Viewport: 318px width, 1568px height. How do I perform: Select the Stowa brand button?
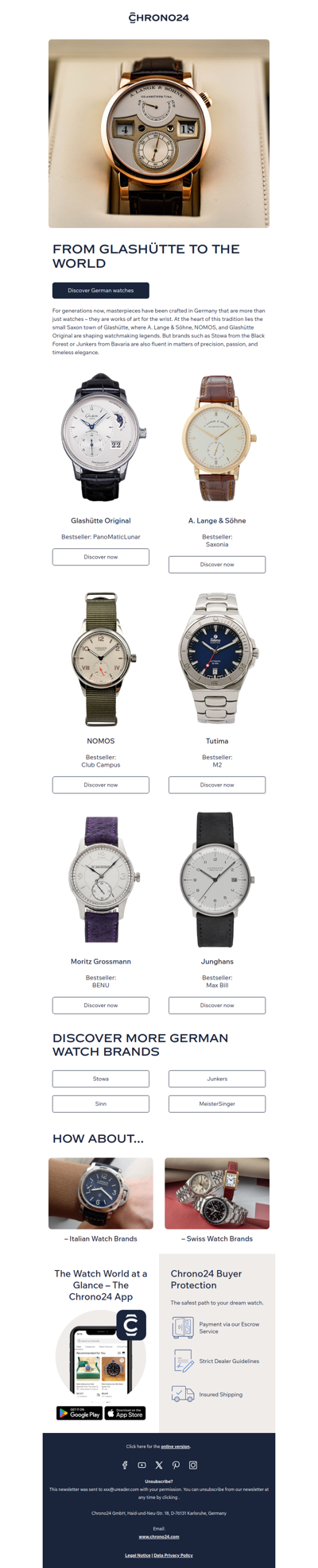(x=101, y=1079)
